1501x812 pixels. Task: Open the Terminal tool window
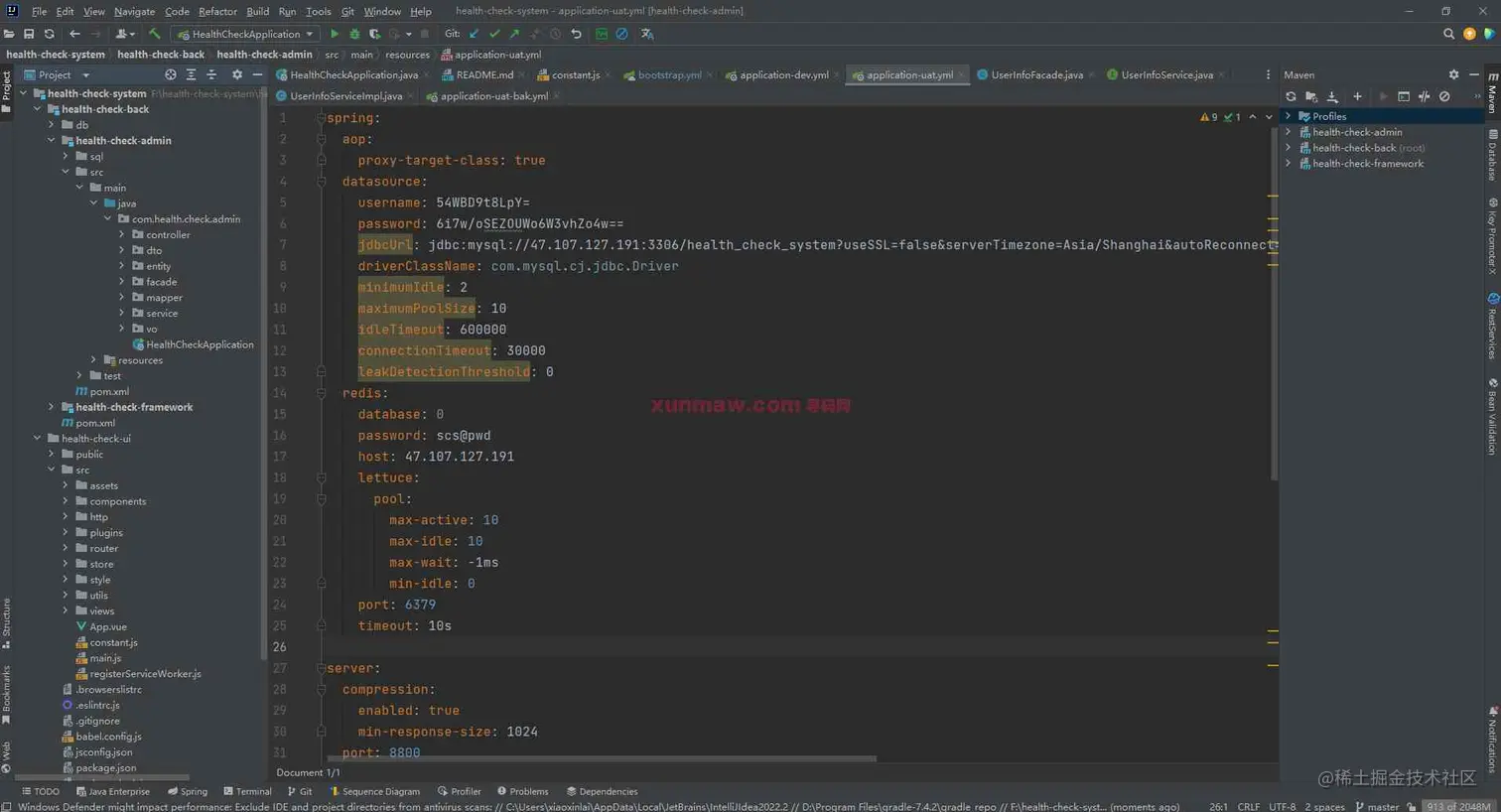click(248, 791)
